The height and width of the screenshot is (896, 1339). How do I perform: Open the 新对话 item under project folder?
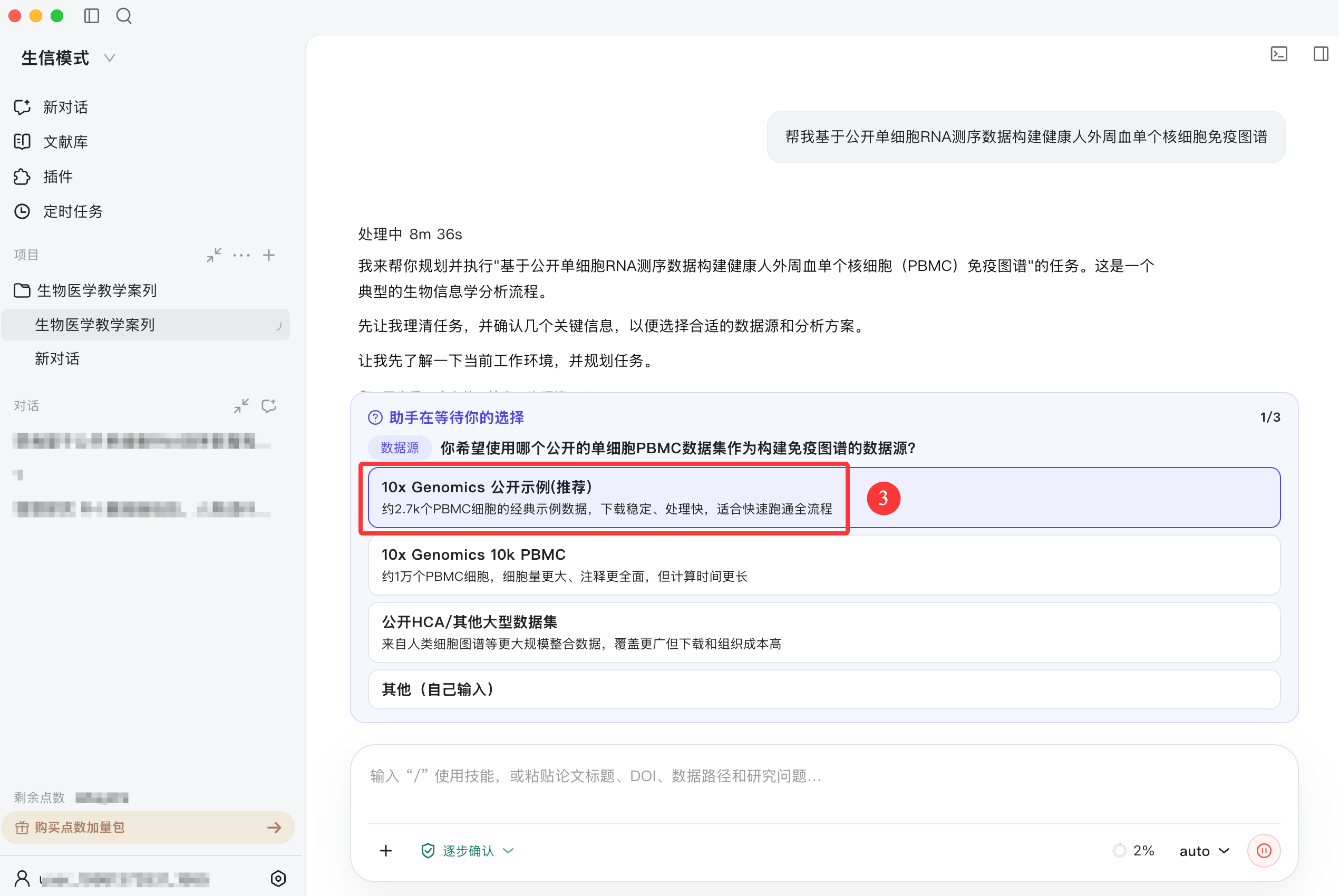pyautogui.click(x=57, y=358)
